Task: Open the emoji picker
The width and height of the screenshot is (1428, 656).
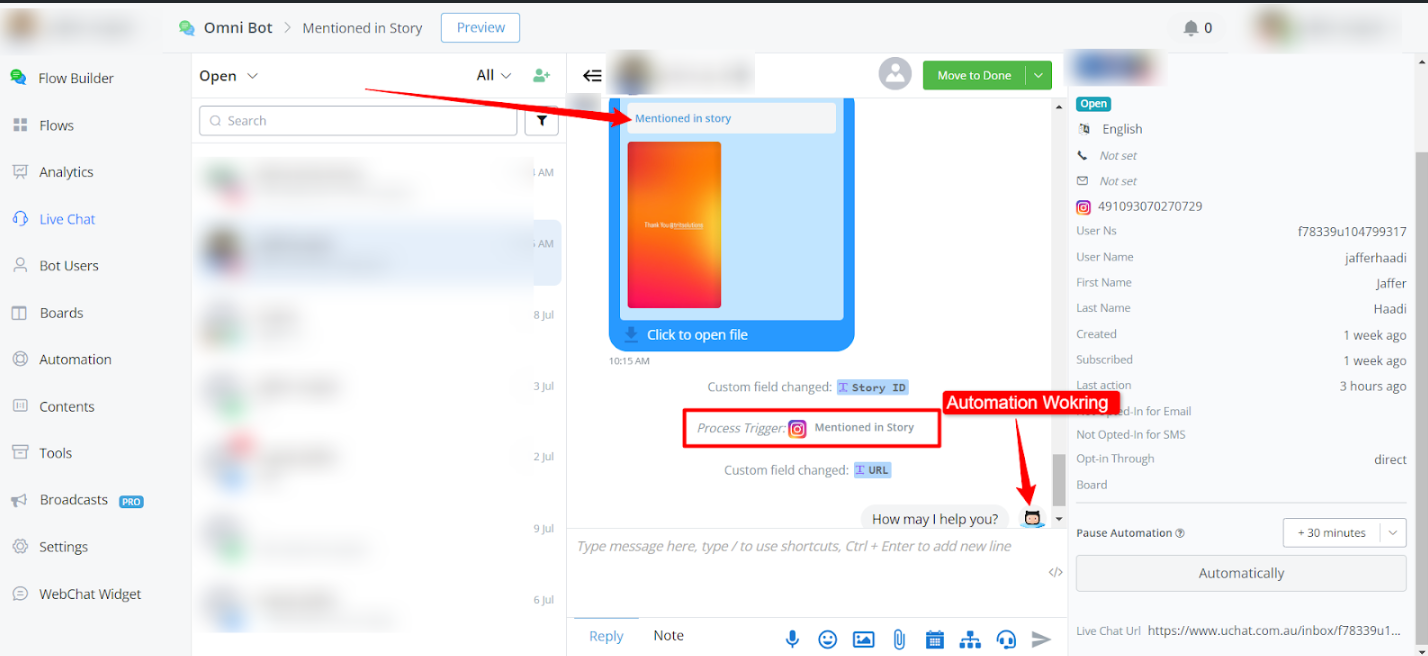Action: point(827,639)
